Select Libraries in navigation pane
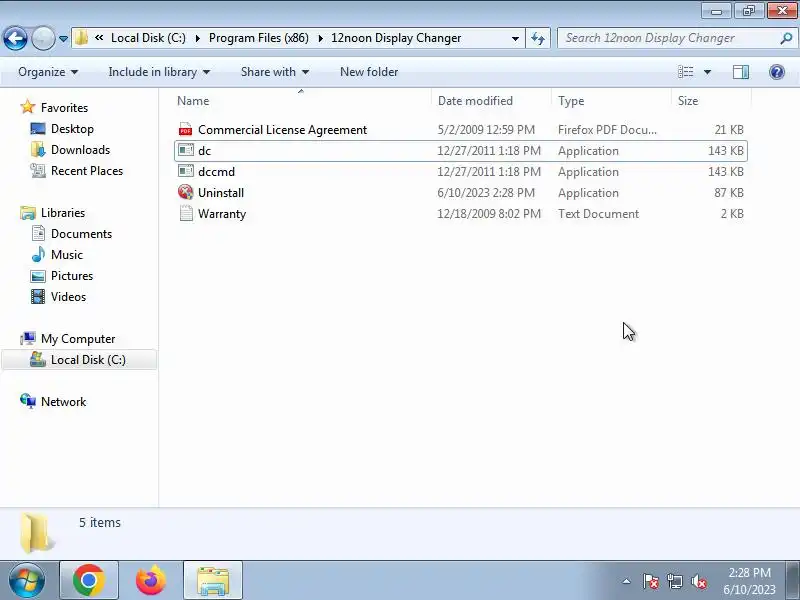The image size is (800, 600). tap(63, 212)
